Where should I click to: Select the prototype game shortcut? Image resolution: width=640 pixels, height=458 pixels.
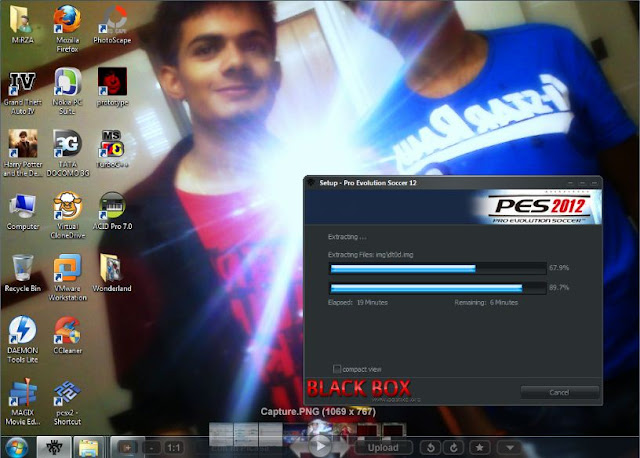112,87
